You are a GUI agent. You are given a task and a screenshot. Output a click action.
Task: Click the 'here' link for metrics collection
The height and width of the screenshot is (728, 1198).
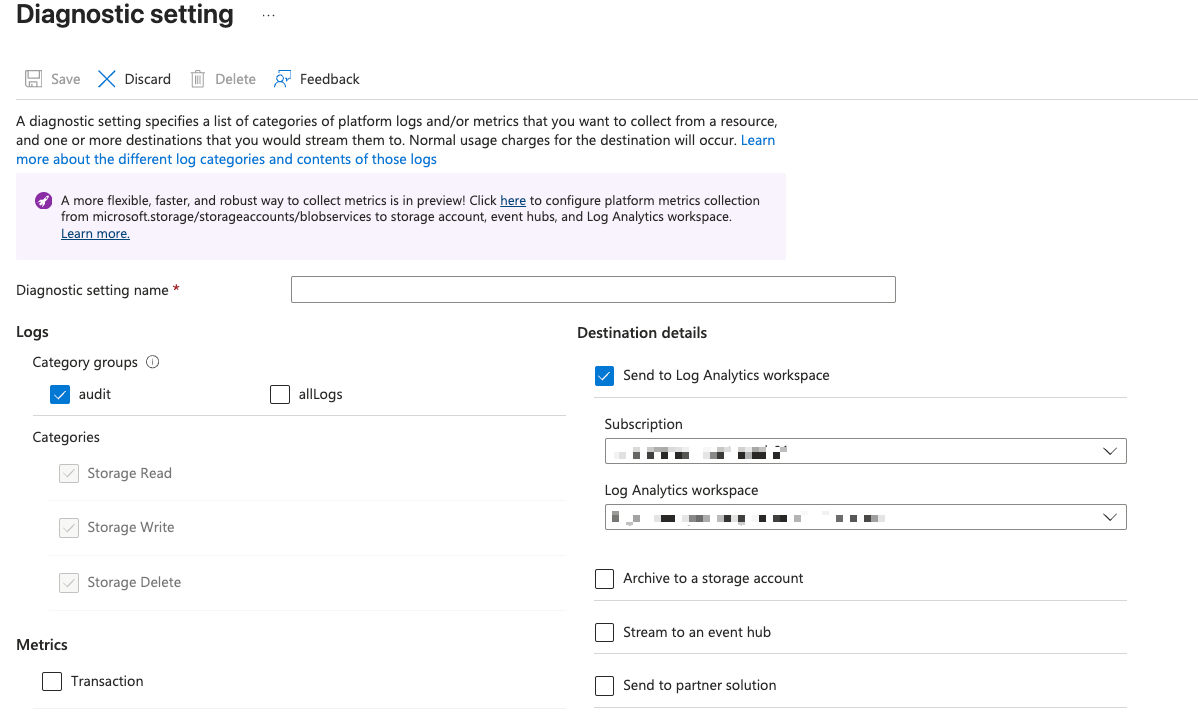pos(513,200)
